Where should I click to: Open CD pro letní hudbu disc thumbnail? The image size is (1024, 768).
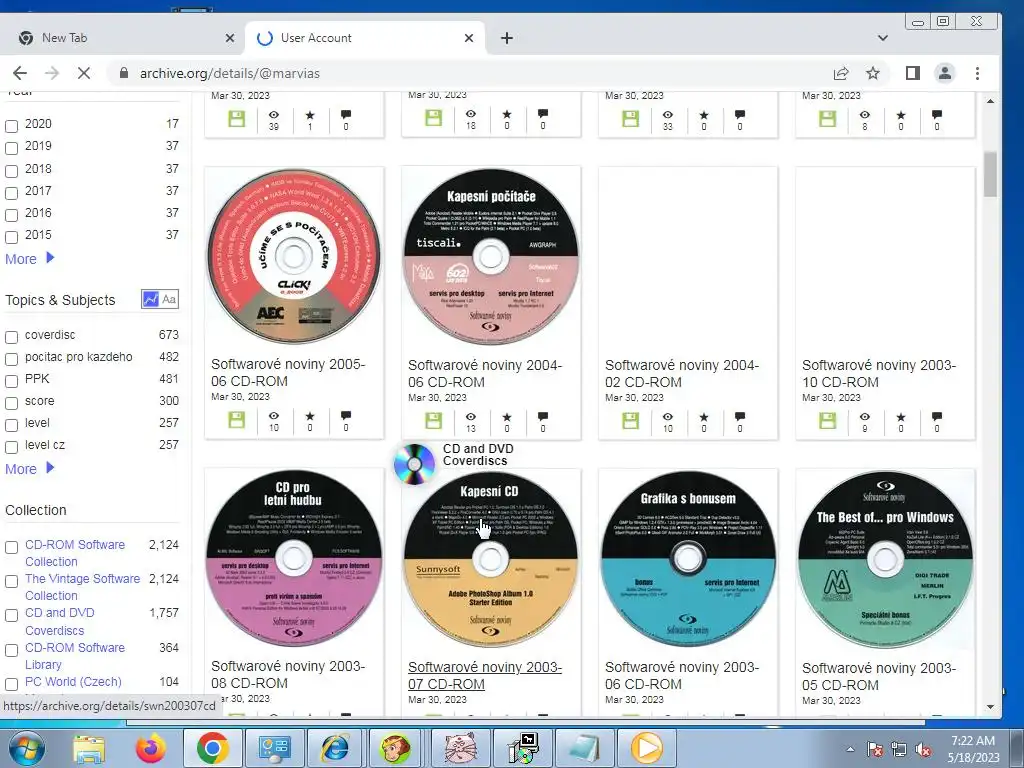click(294, 560)
